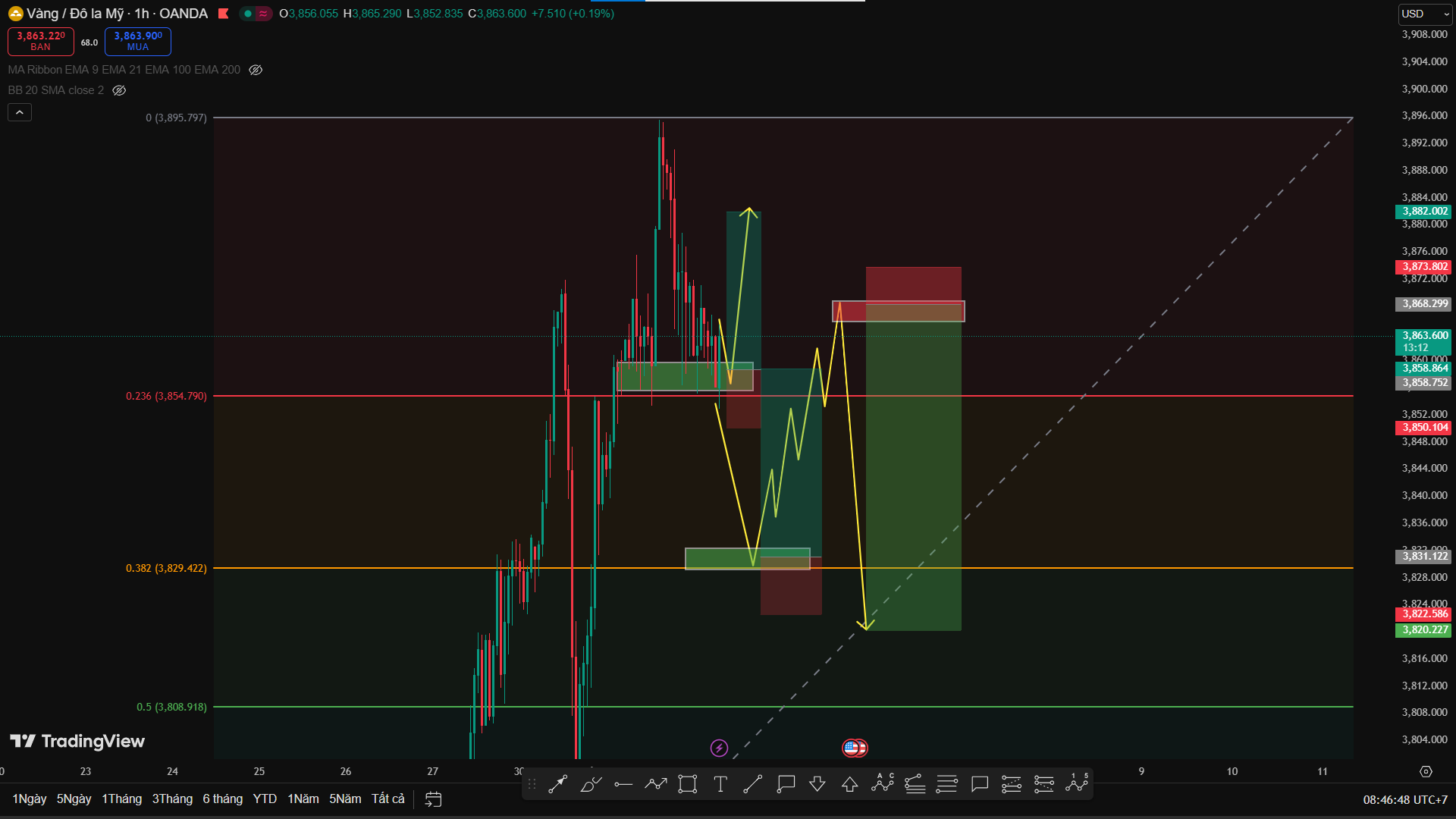Viewport: 1456px width, 819px height.
Task: Show the MA Ribbon indicator
Action: pos(256,70)
